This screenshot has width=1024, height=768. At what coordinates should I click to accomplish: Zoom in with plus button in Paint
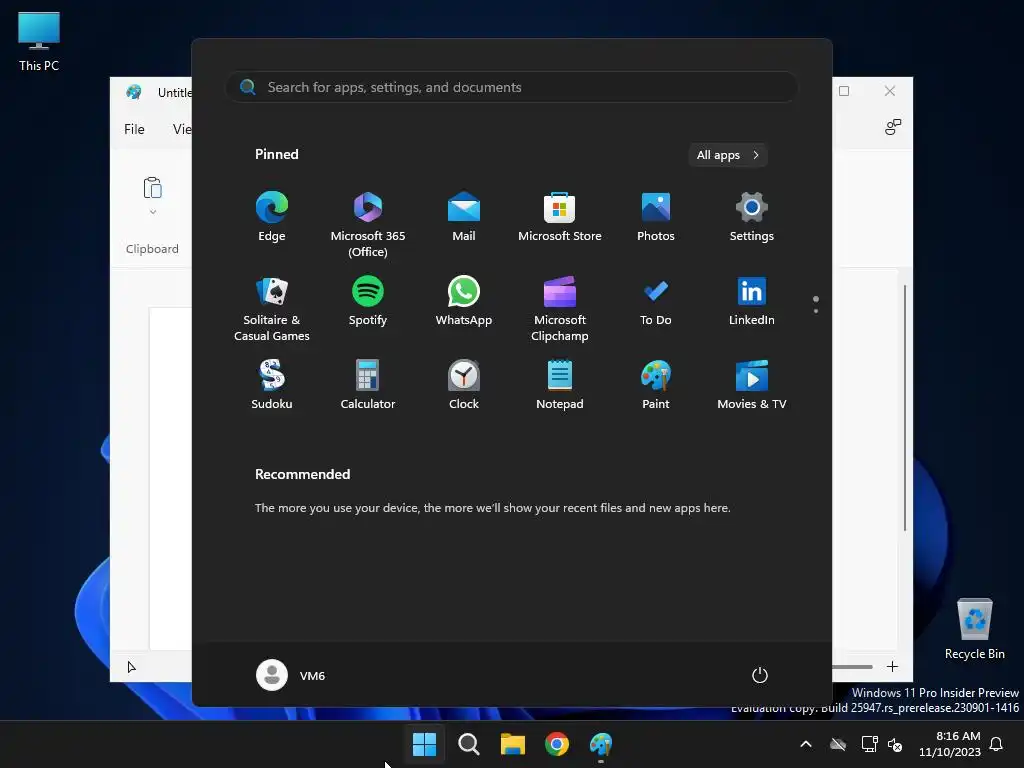coord(892,666)
